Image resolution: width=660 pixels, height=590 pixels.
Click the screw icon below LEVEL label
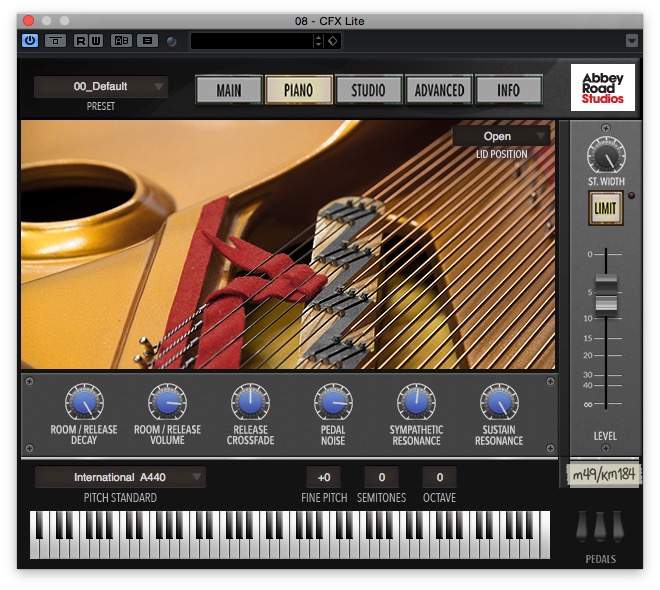[605, 448]
